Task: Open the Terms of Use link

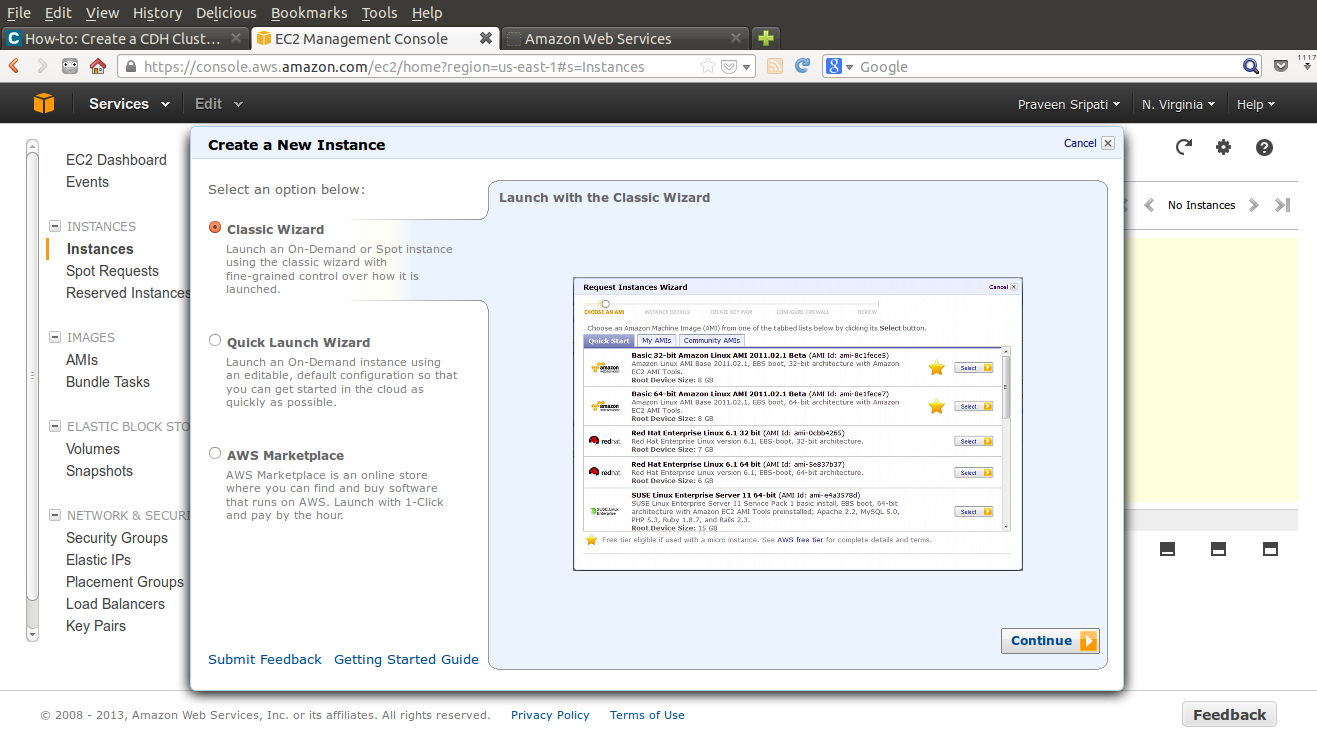Action: 647,715
